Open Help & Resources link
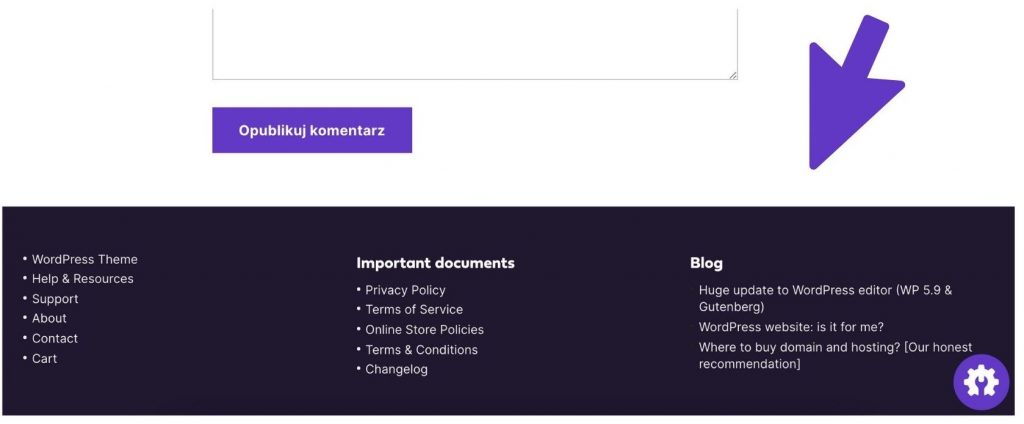The height and width of the screenshot is (424, 1024). pyautogui.click(x=82, y=279)
